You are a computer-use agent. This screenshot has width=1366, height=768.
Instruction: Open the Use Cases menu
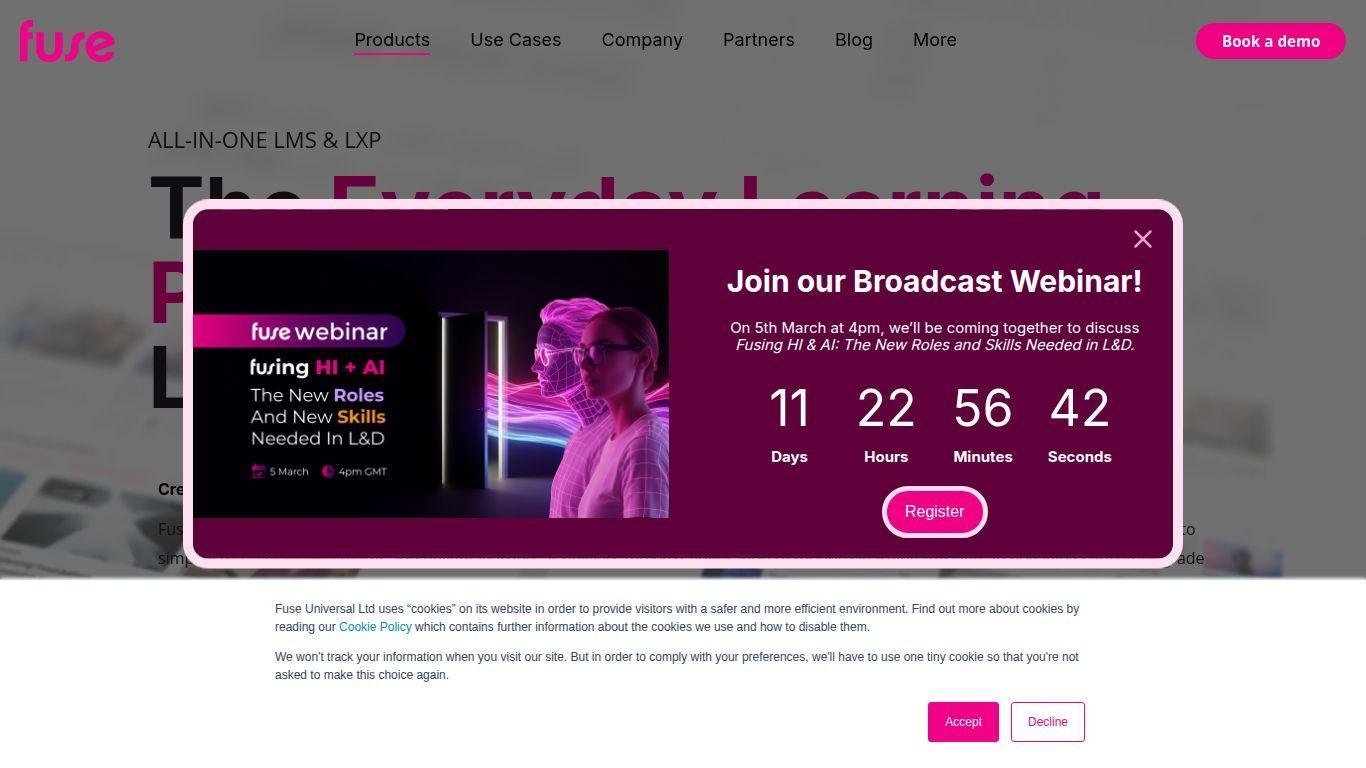click(516, 40)
